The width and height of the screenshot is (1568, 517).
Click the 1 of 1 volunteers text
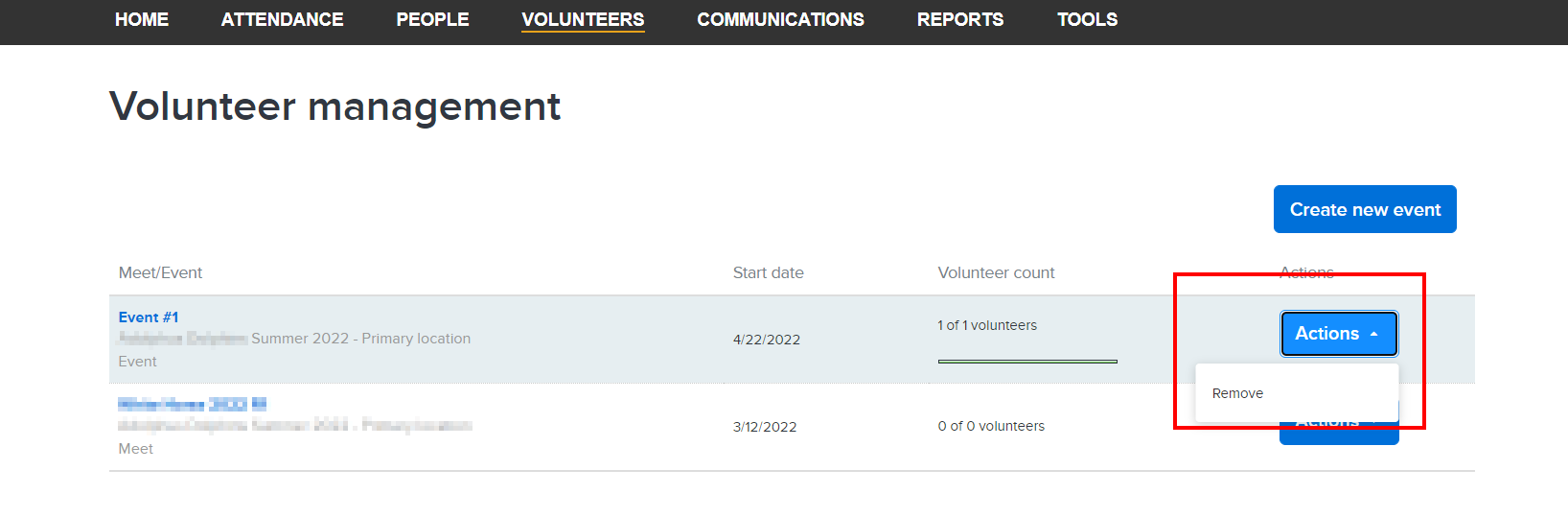[987, 326]
